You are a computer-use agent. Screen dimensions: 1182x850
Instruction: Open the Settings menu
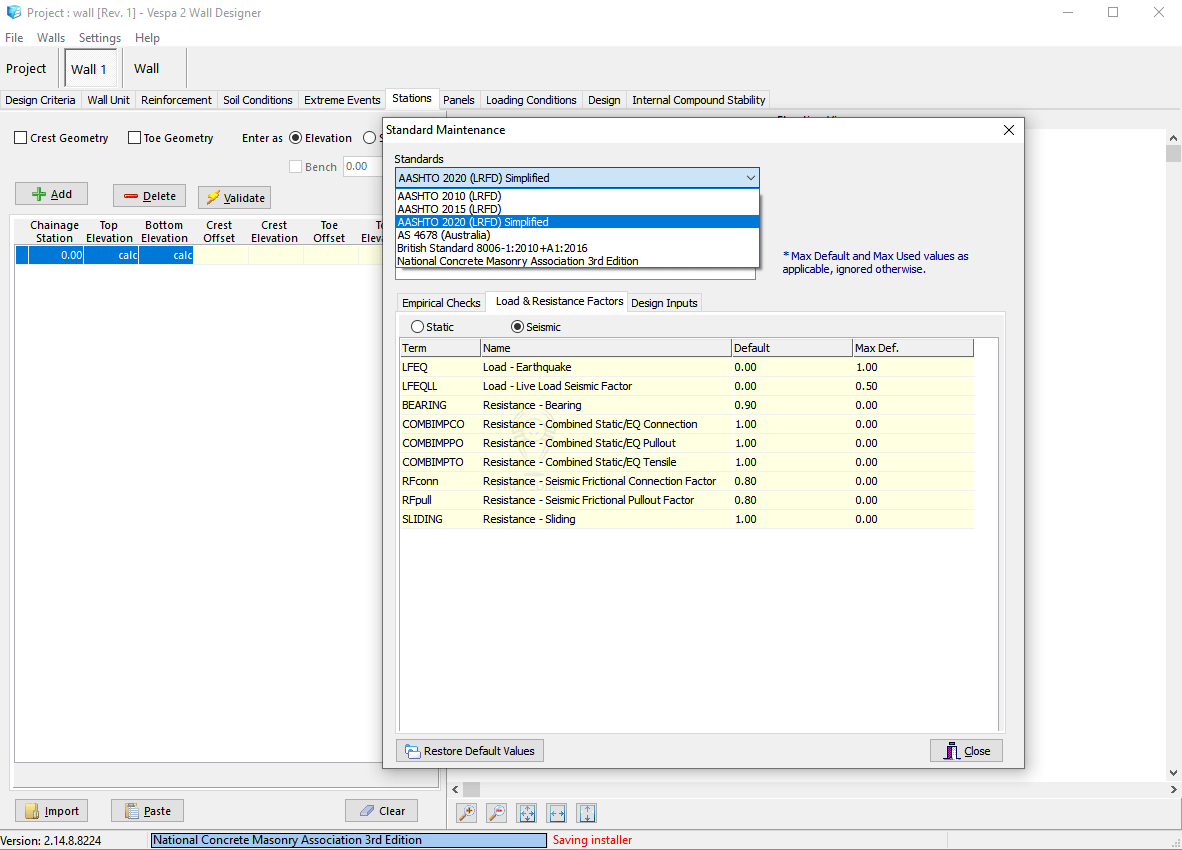(100, 38)
